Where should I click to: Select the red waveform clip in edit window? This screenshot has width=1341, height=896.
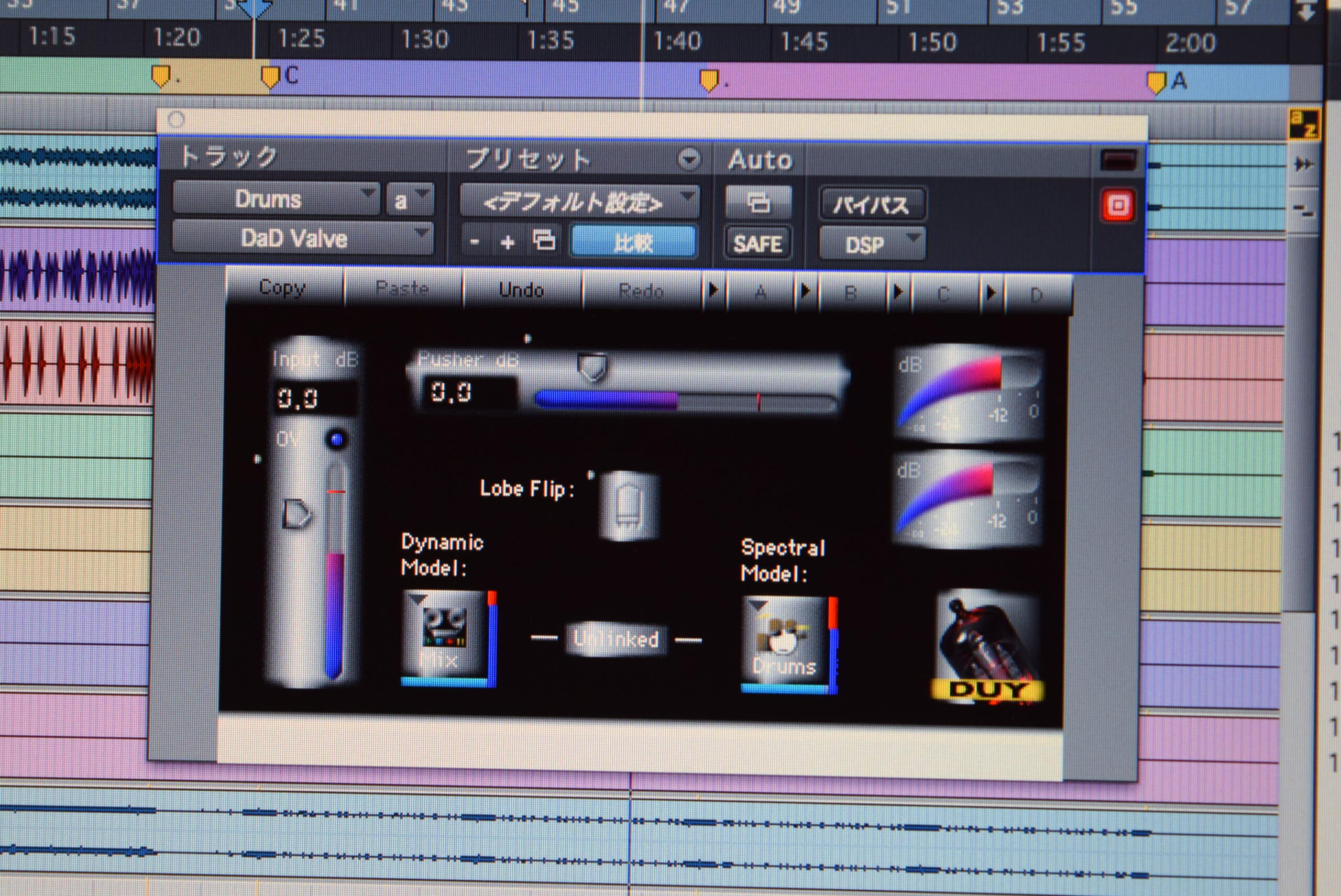point(77,363)
